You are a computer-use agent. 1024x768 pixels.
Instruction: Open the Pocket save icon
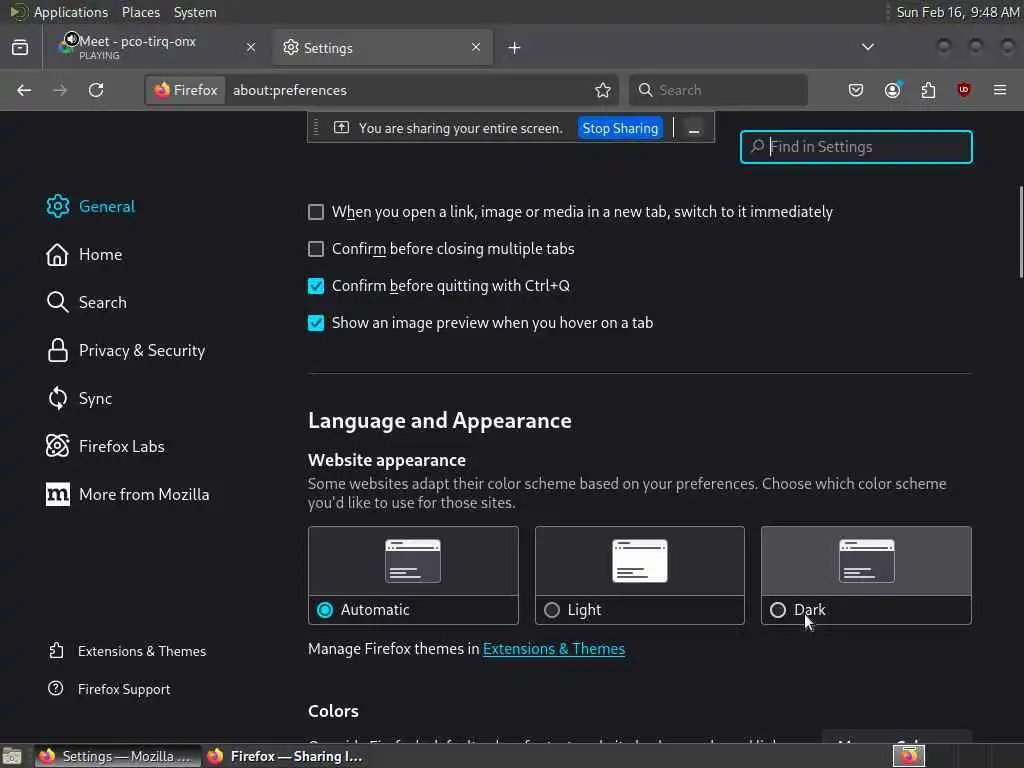(x=856, y=90)
